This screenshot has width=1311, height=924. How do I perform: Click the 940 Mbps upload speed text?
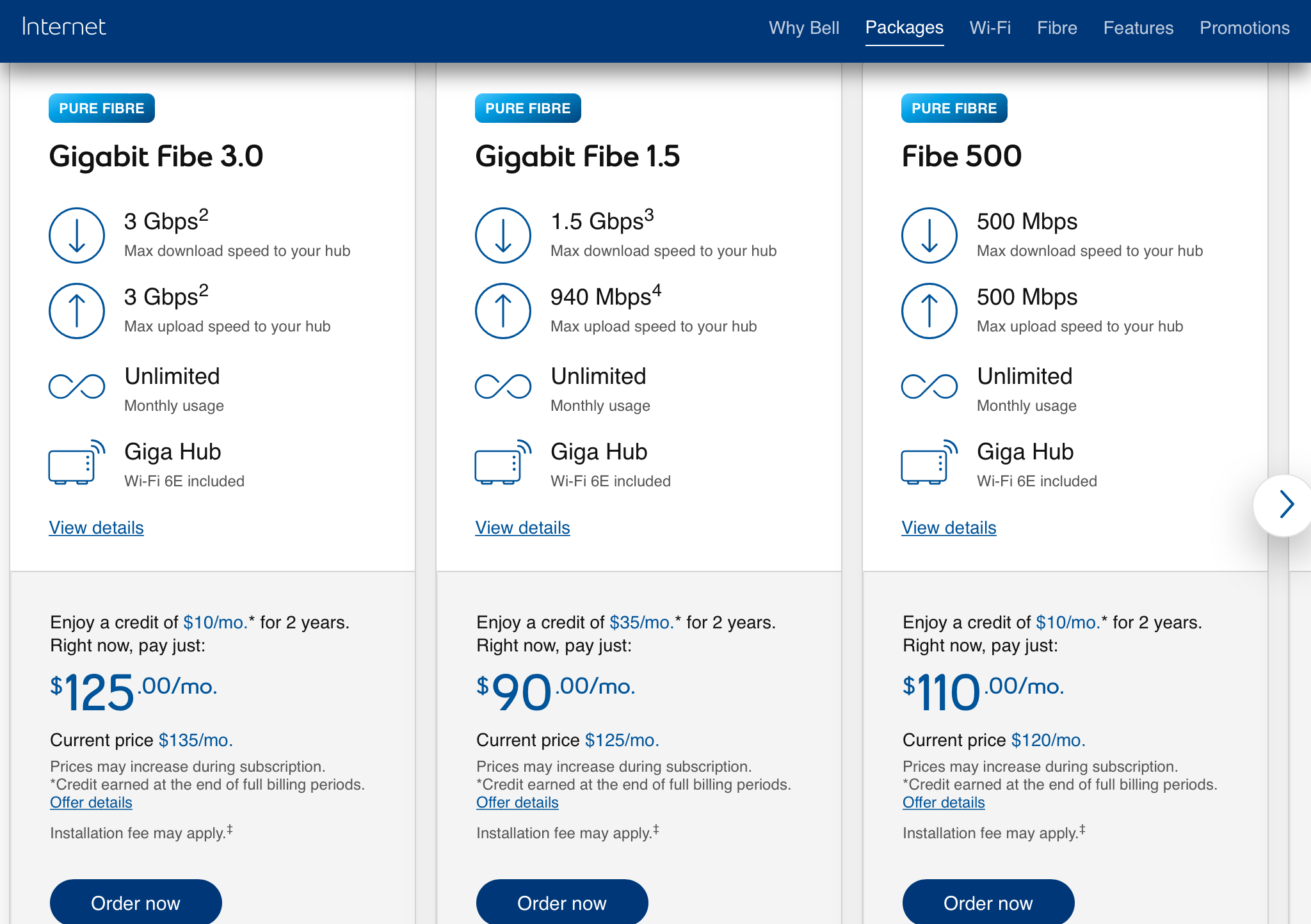coord(606,296)
